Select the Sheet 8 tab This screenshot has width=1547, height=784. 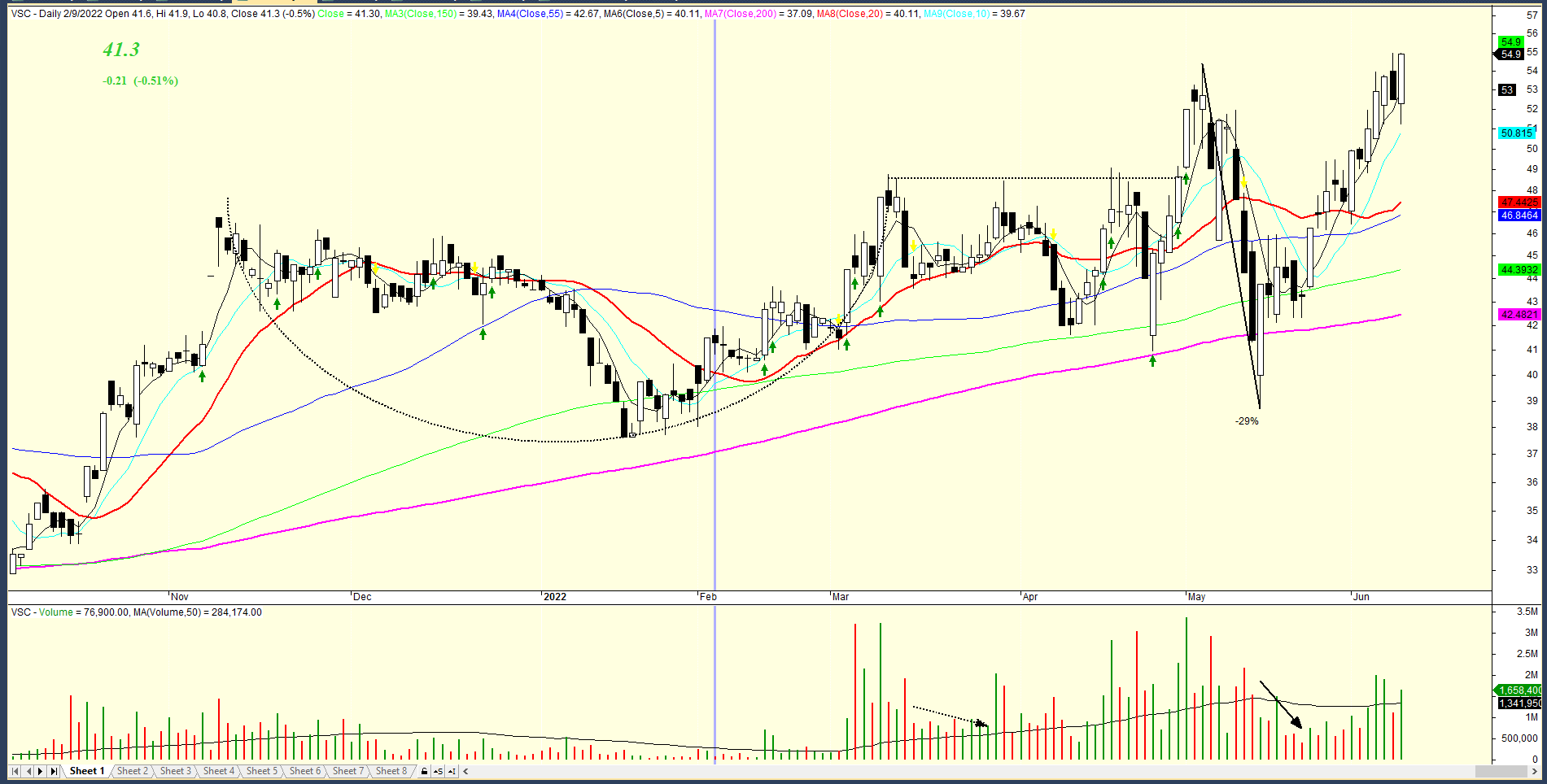coord(391,771)
